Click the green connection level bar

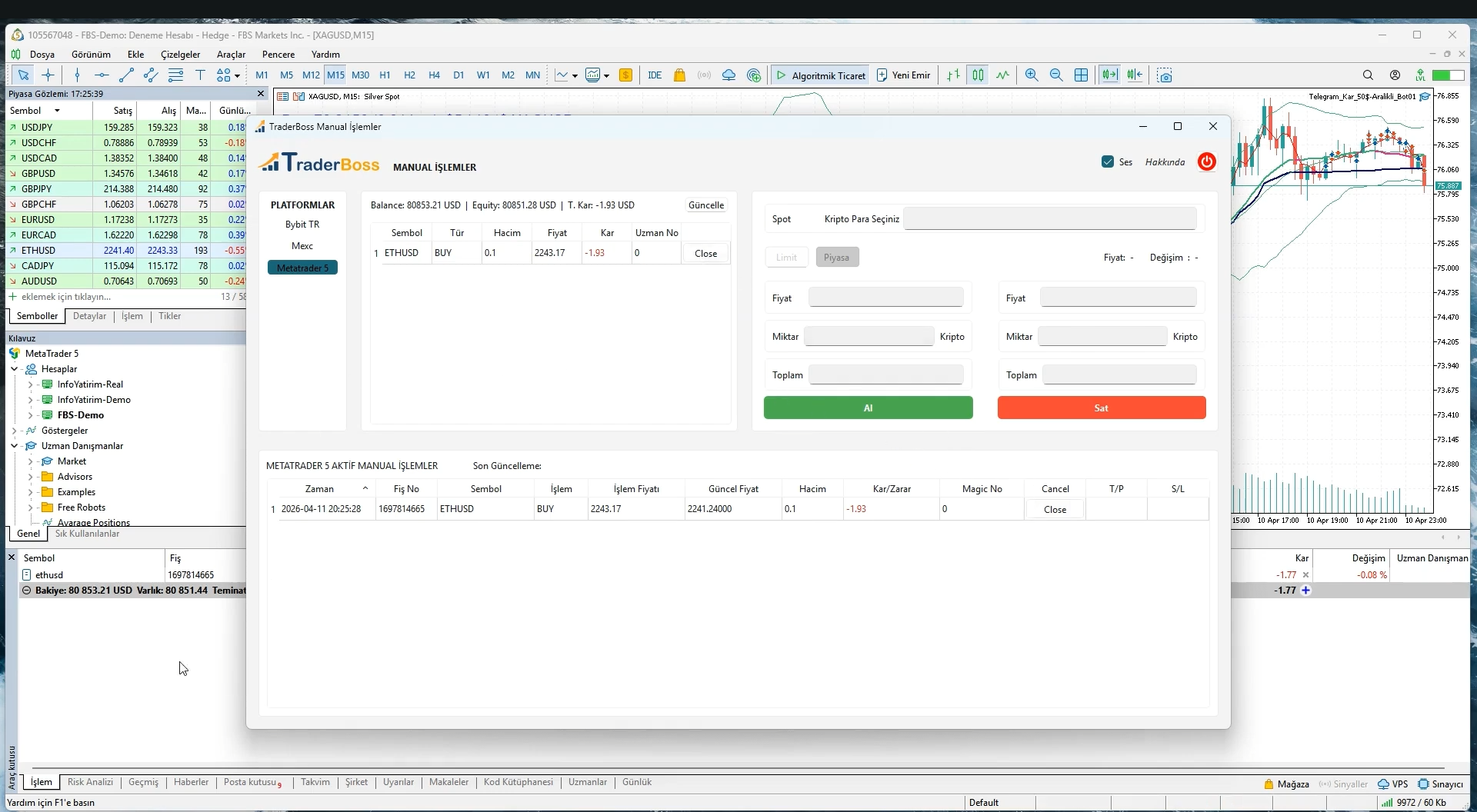[x=1448, y=75]
